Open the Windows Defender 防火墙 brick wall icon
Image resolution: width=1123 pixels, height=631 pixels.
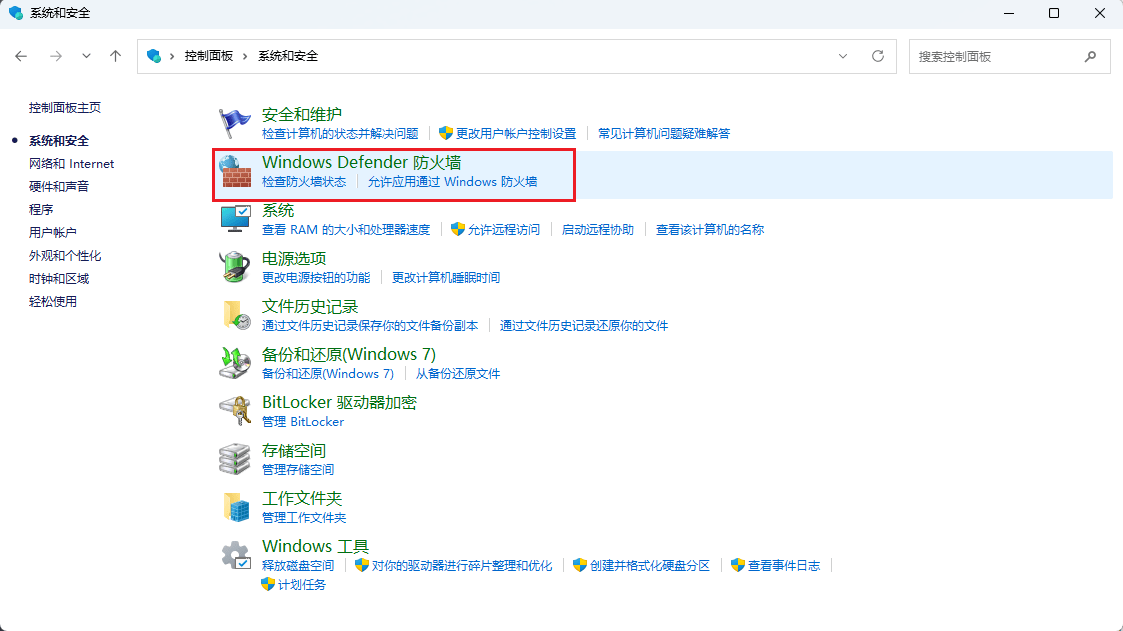point(235,171)
